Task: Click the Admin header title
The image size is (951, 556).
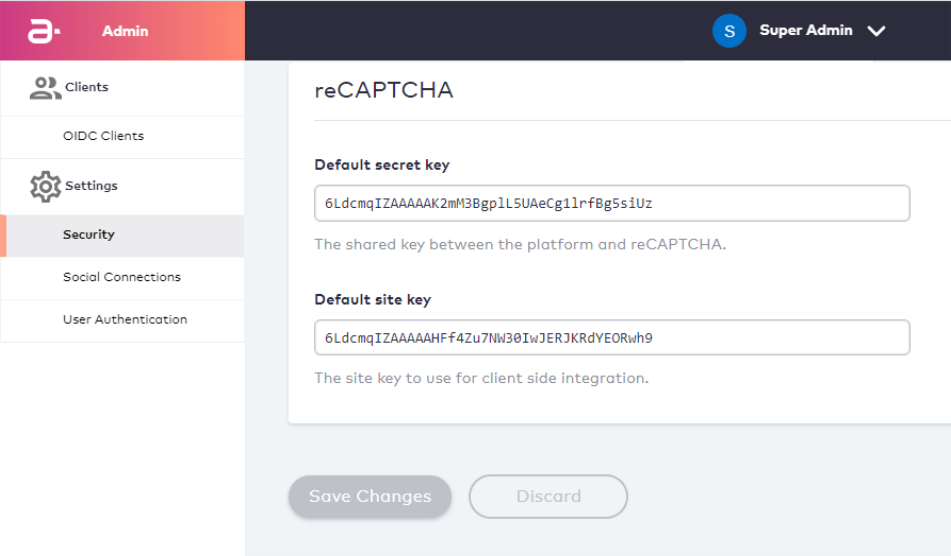Action: 125,31
